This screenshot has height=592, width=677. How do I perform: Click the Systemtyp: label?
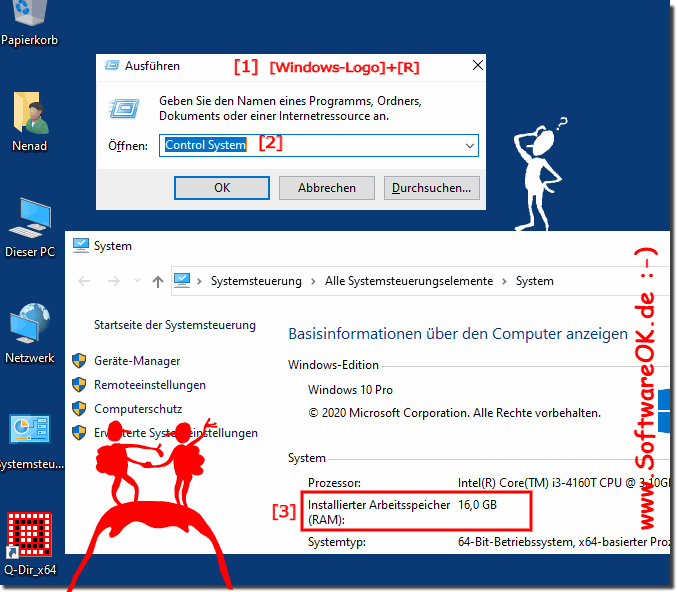(x=337, y=542)
